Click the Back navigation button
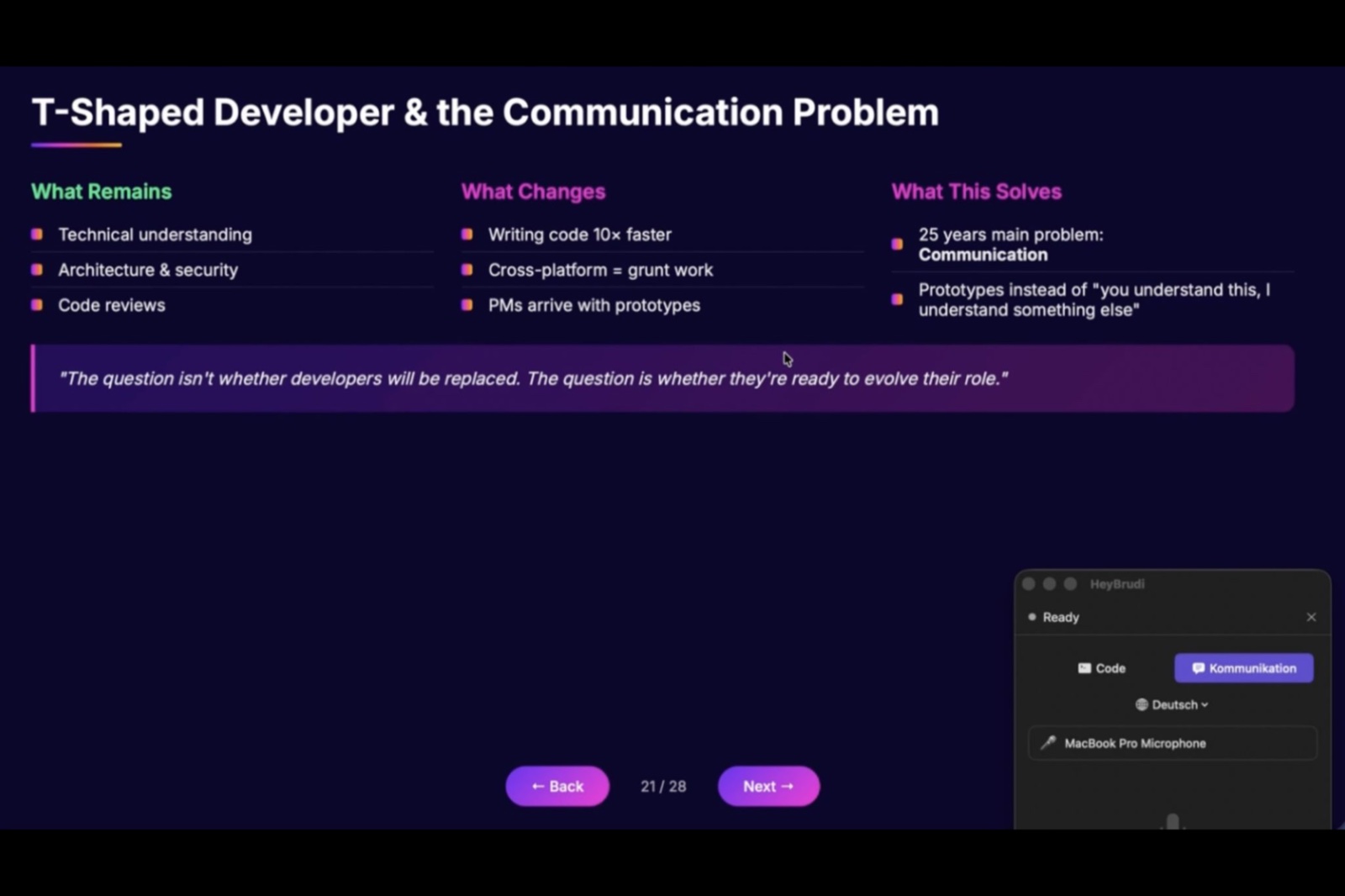Viewport: 1345px width, 896px height. (x=557, y=786)
